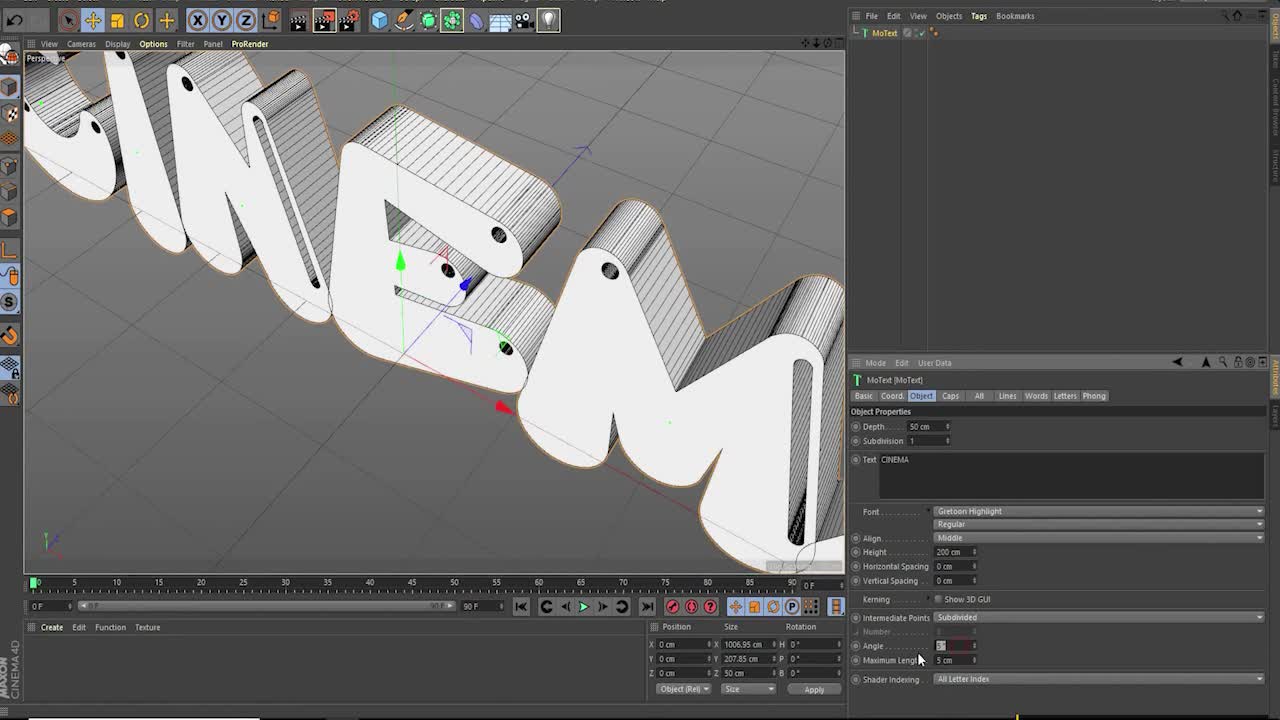1280x720 pixels.
Task: Toggle Align parameter keyframe circle
Action: pos(855,538)
